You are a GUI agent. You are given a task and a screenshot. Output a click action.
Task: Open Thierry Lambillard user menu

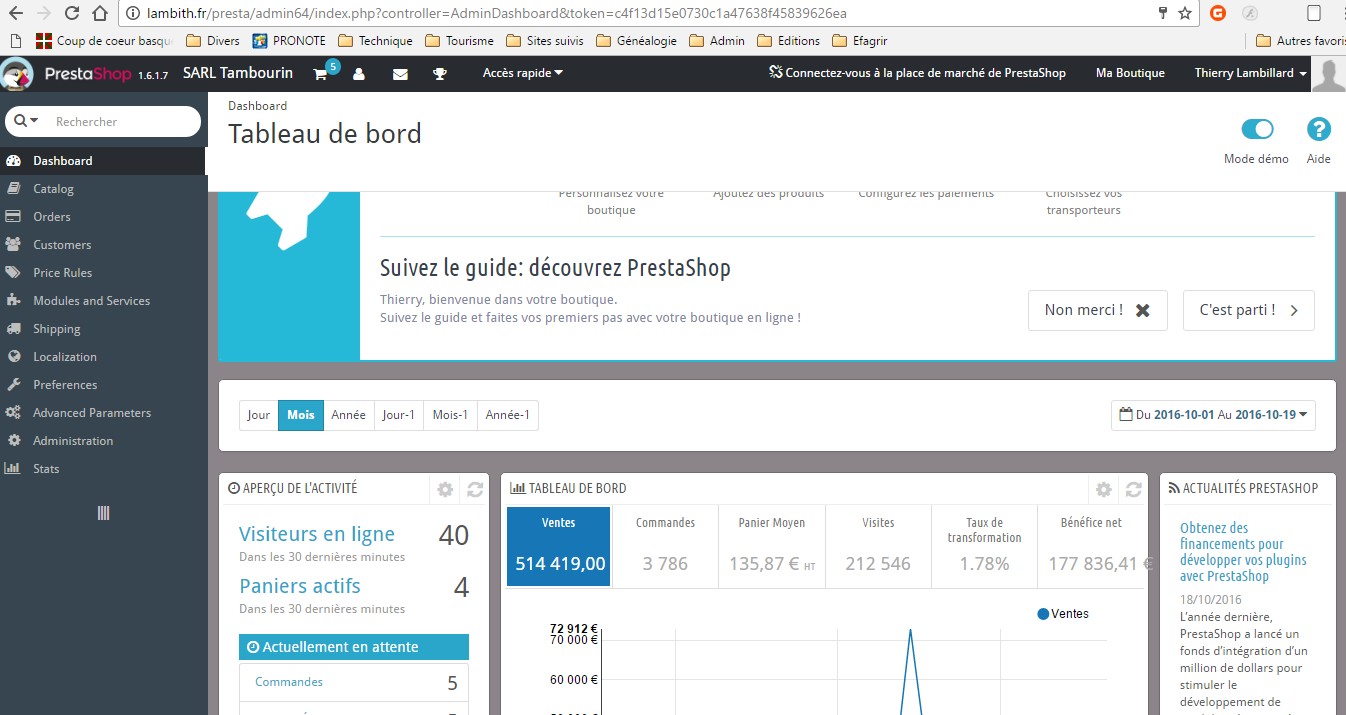pyautogui.click(x=1251, y=73)
